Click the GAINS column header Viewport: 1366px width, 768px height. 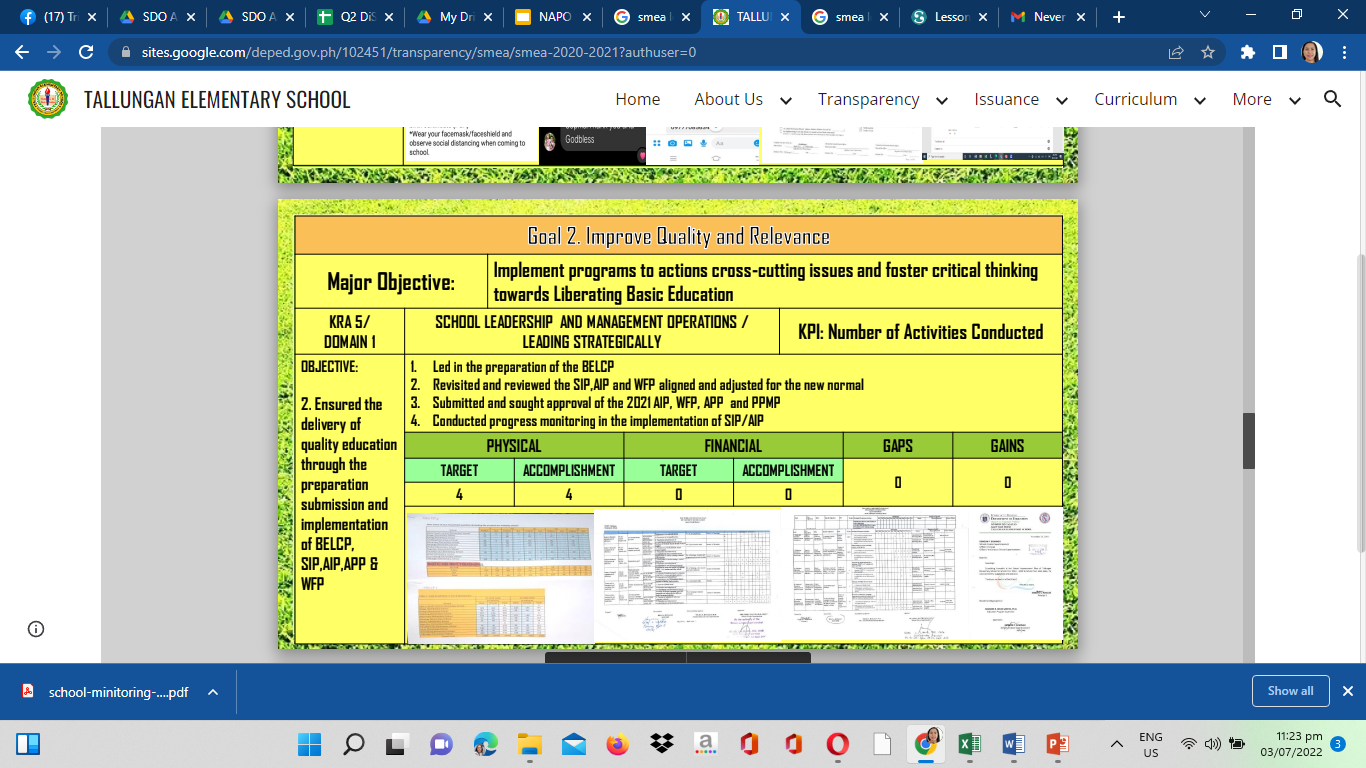click(x=1007, y=446)
